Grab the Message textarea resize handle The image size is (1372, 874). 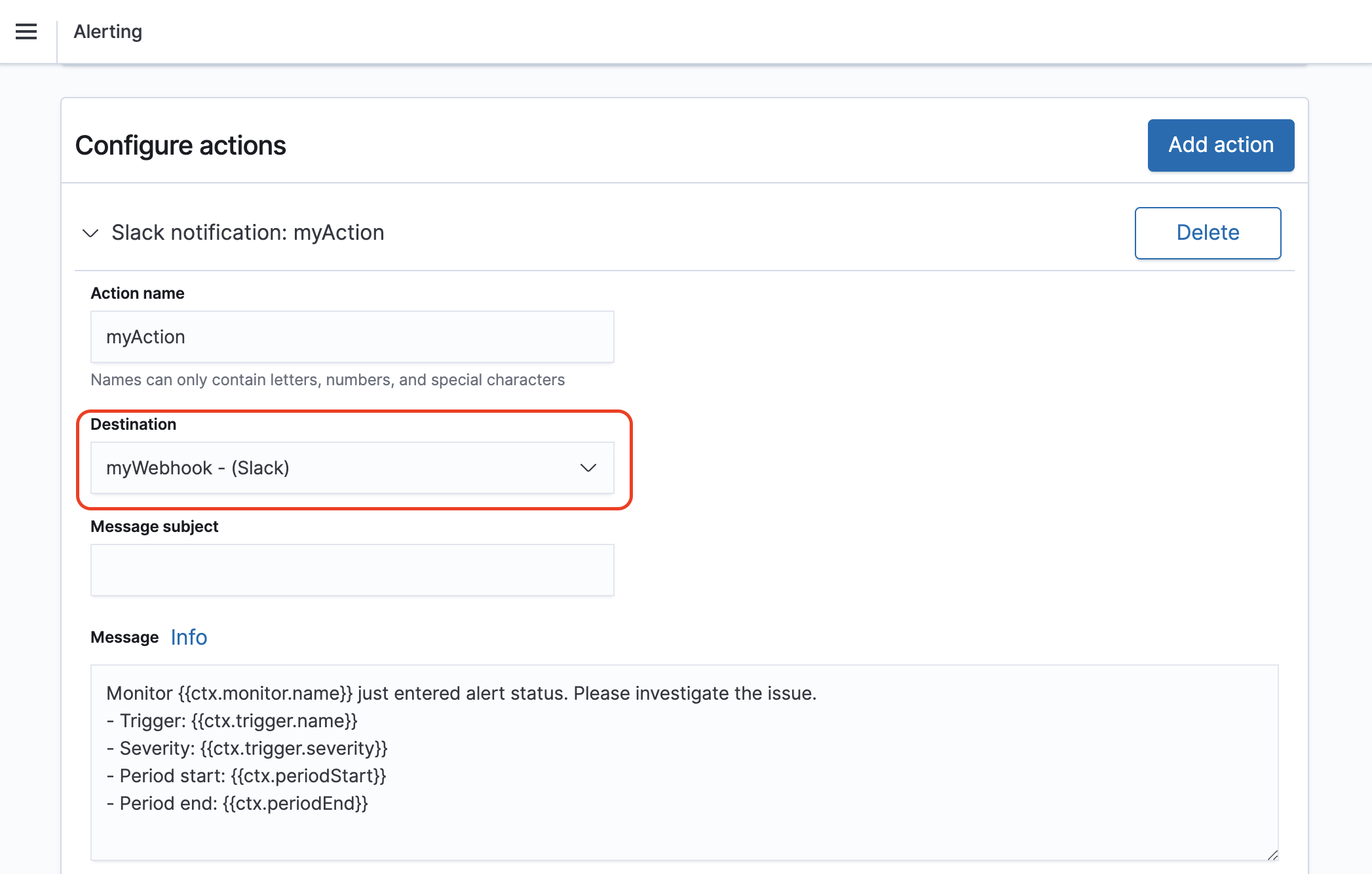1272,855
